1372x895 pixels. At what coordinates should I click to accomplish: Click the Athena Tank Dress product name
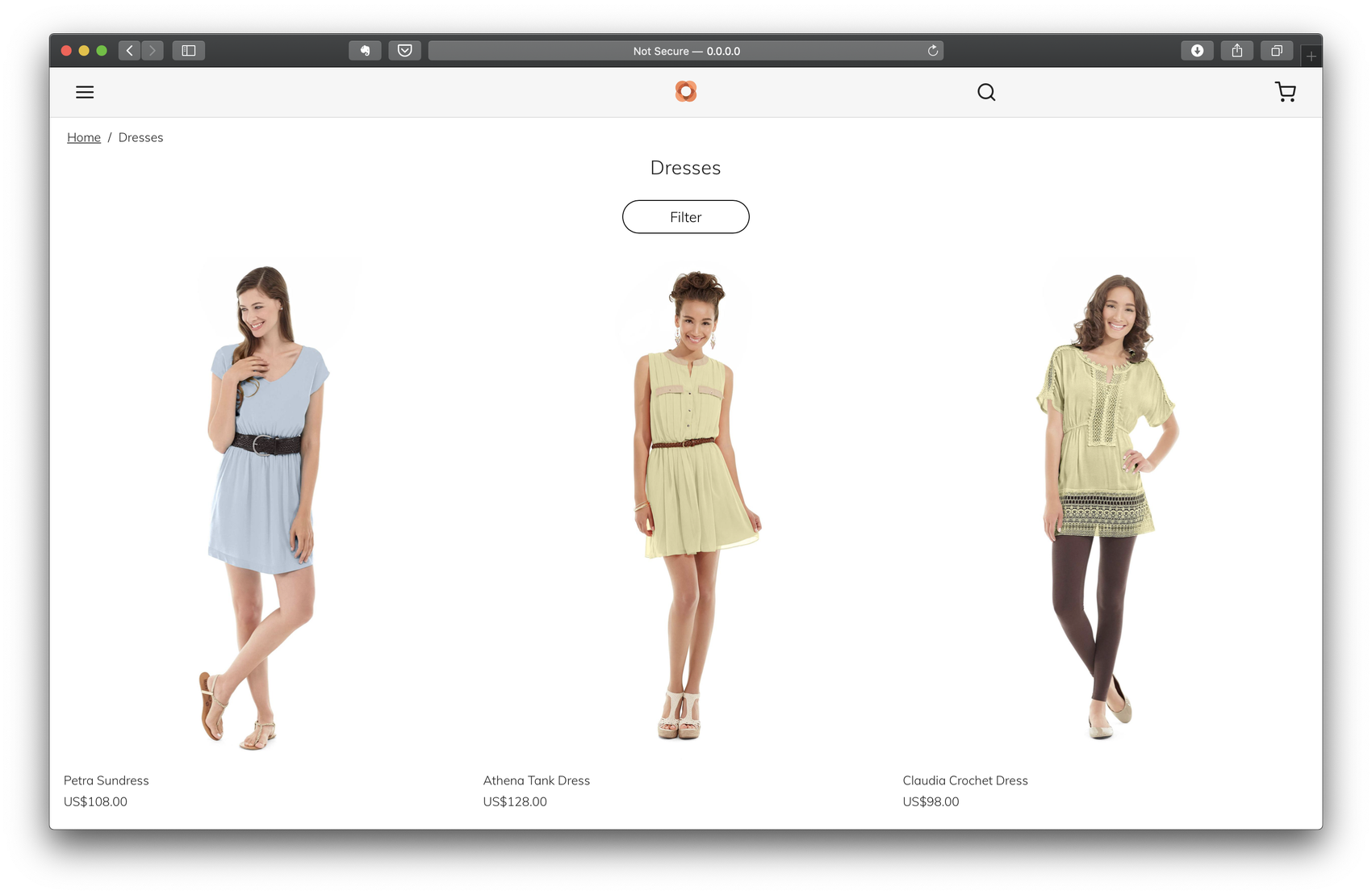[537, 780]
